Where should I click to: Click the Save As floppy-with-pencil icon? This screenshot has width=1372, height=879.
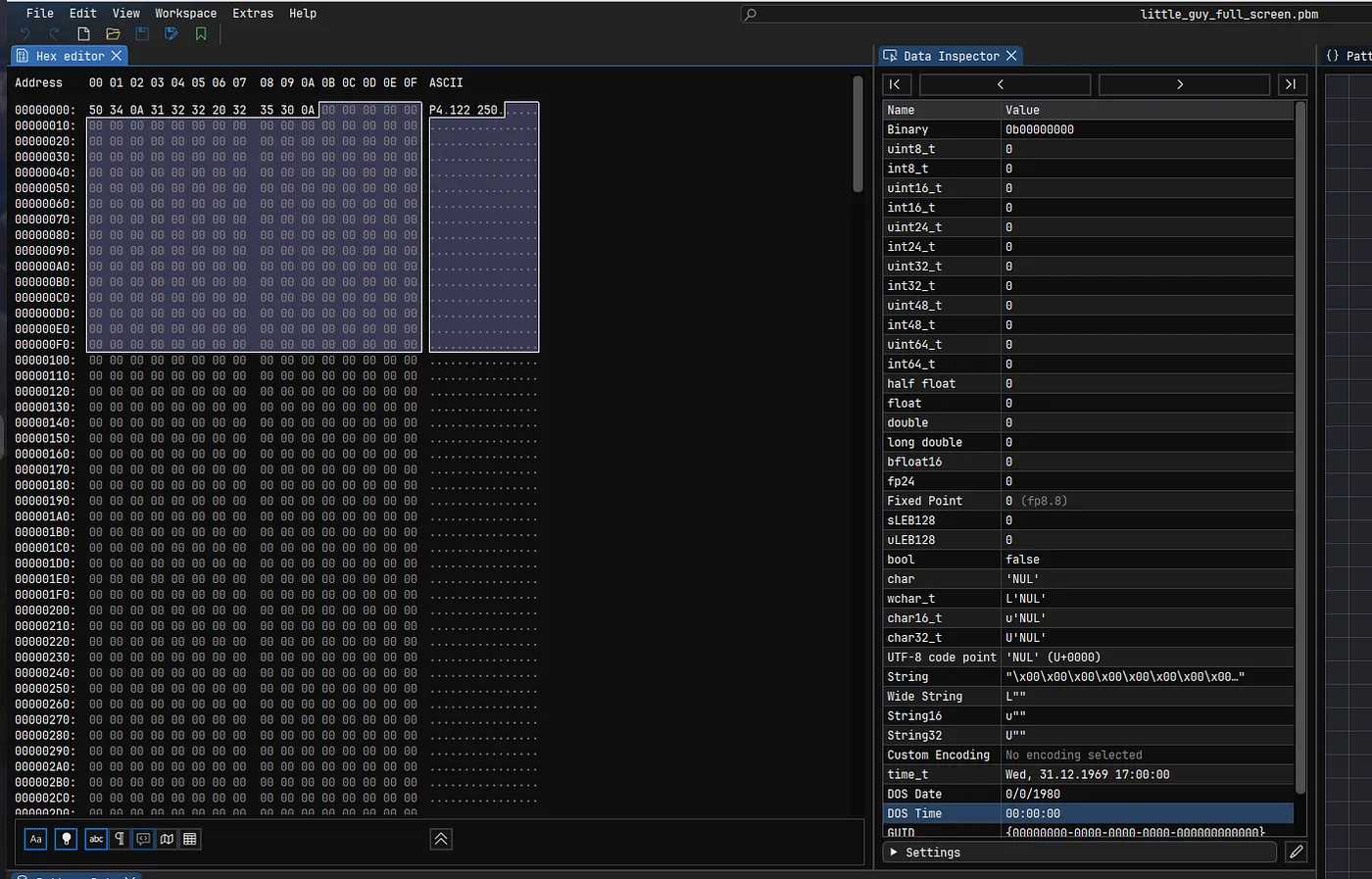click(171, 34)
